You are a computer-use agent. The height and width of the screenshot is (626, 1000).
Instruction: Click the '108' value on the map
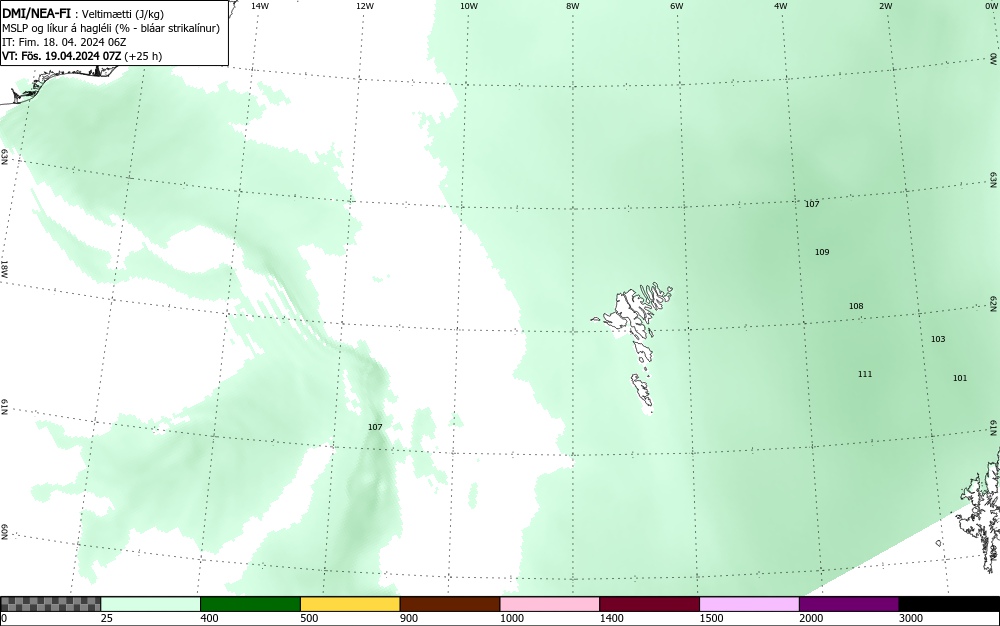(x=856, y=306)
